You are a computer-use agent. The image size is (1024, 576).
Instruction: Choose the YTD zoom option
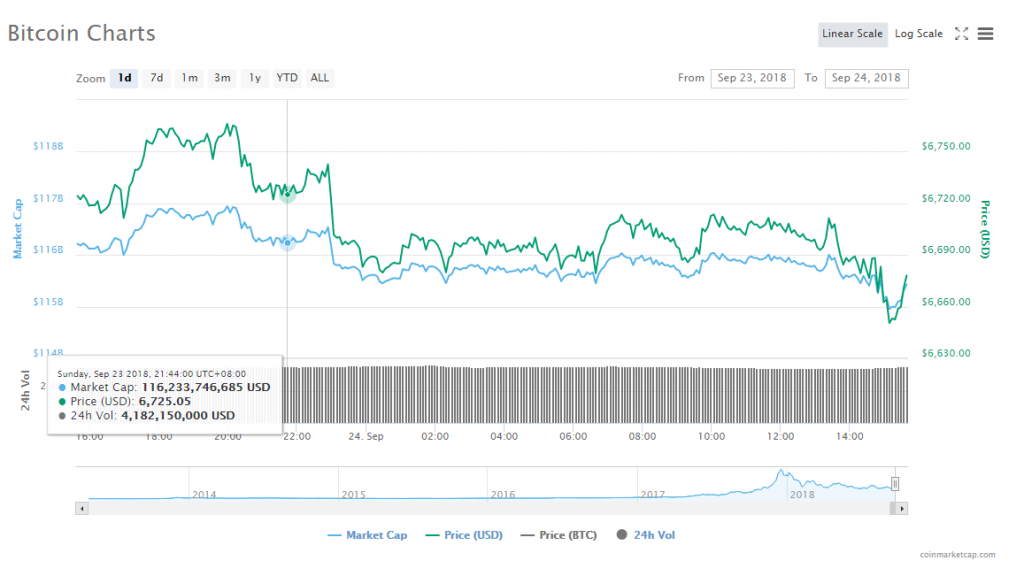point(287,78)
